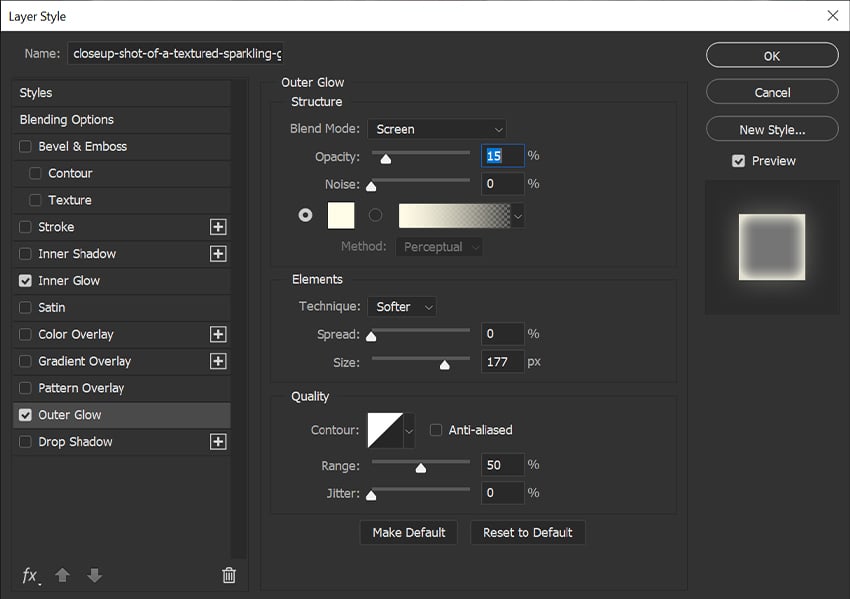Enable Anti-aliased for the contour
This screenshot has height=599, width=850.
tap(436, 430)
